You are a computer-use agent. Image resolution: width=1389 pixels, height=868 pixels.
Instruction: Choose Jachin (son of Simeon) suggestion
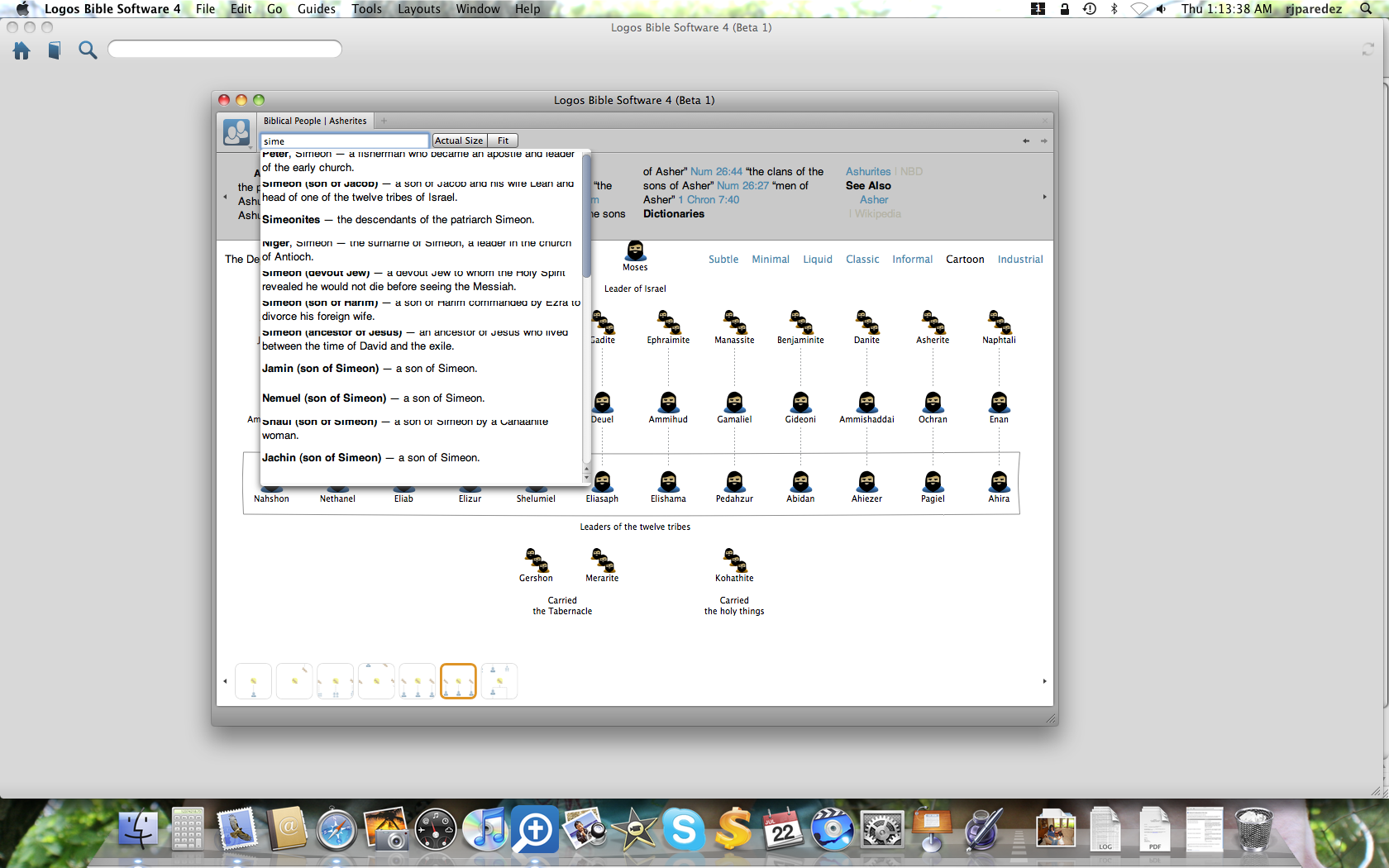(x=422, y=458)
